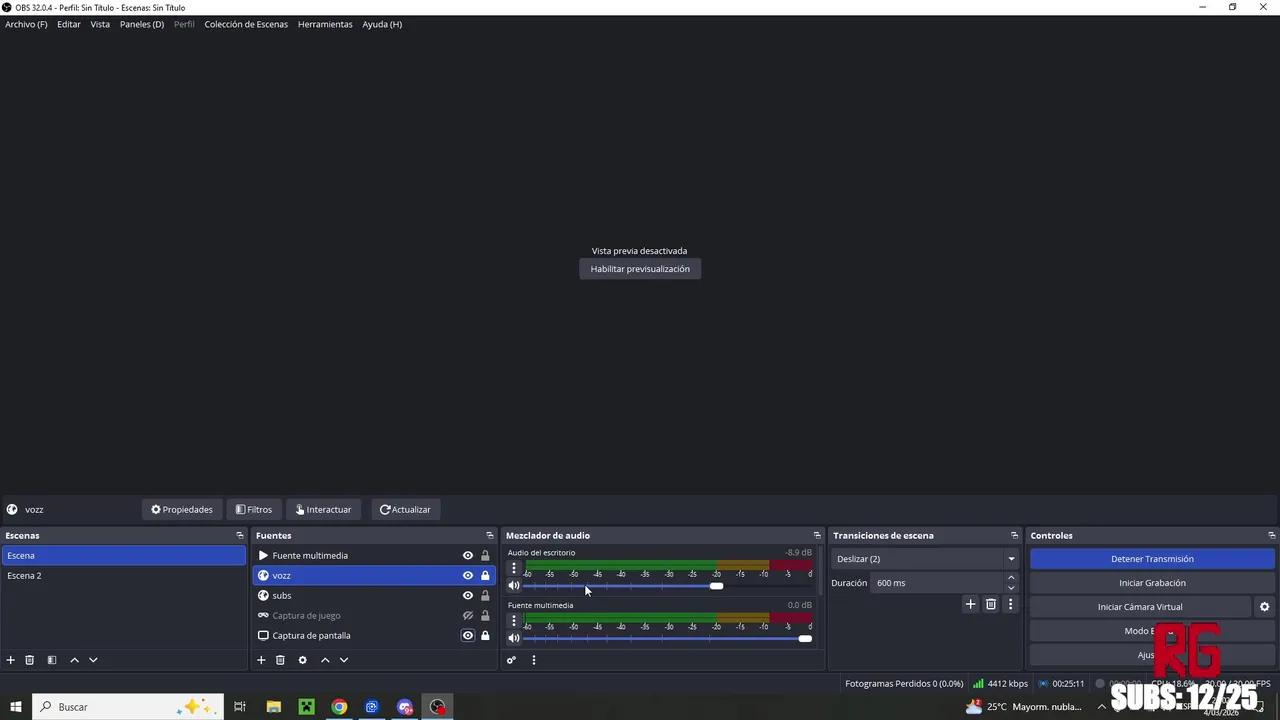This screenshot has height=720, width=1280.
Task: Move source up arrow in Fuentes panel
Action: point(325,660)
